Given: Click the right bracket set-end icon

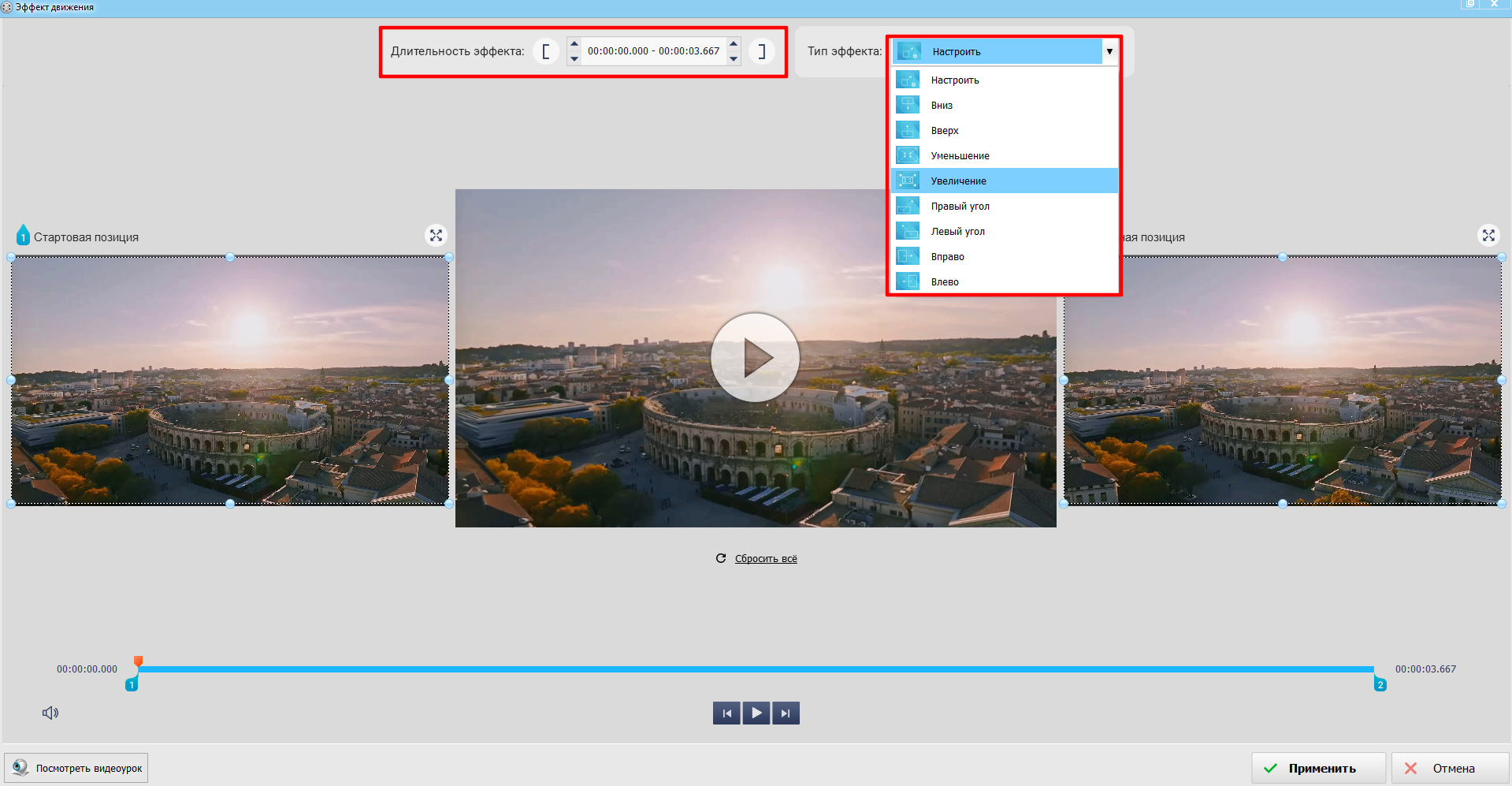Looking at the screenshot, I should click(x=761, y=51).
